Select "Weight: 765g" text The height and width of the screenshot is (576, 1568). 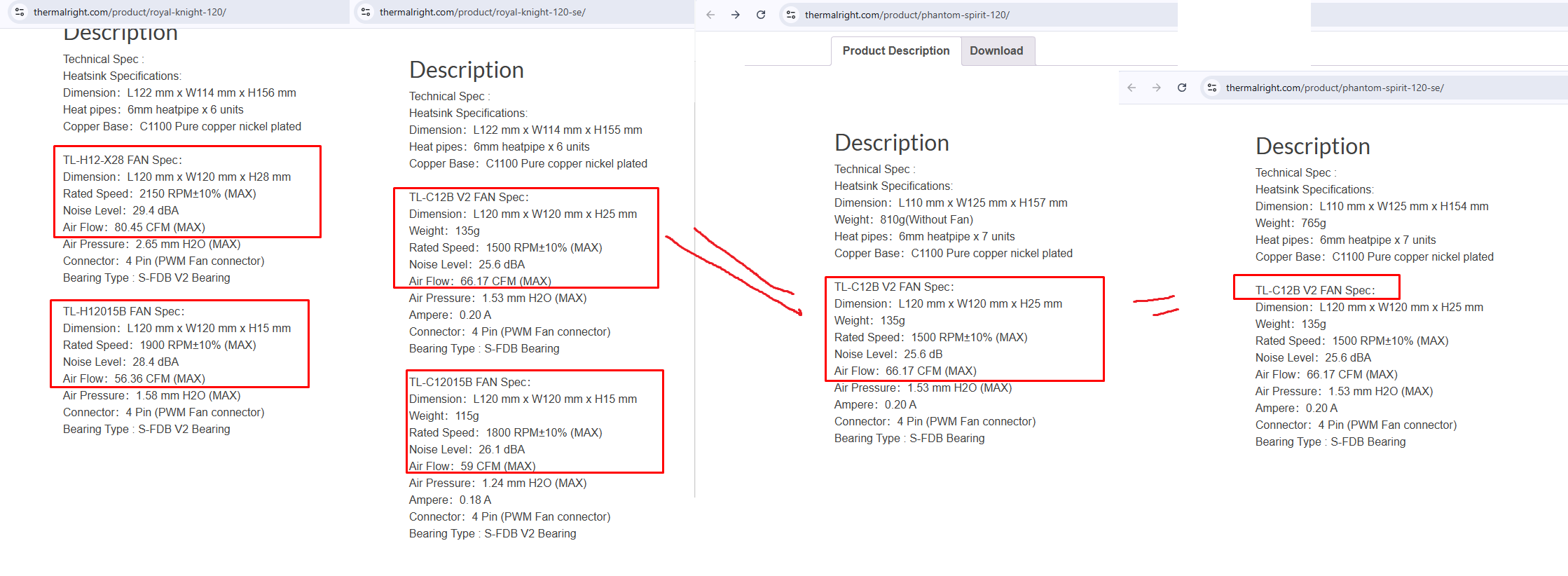click(1291, 223)
